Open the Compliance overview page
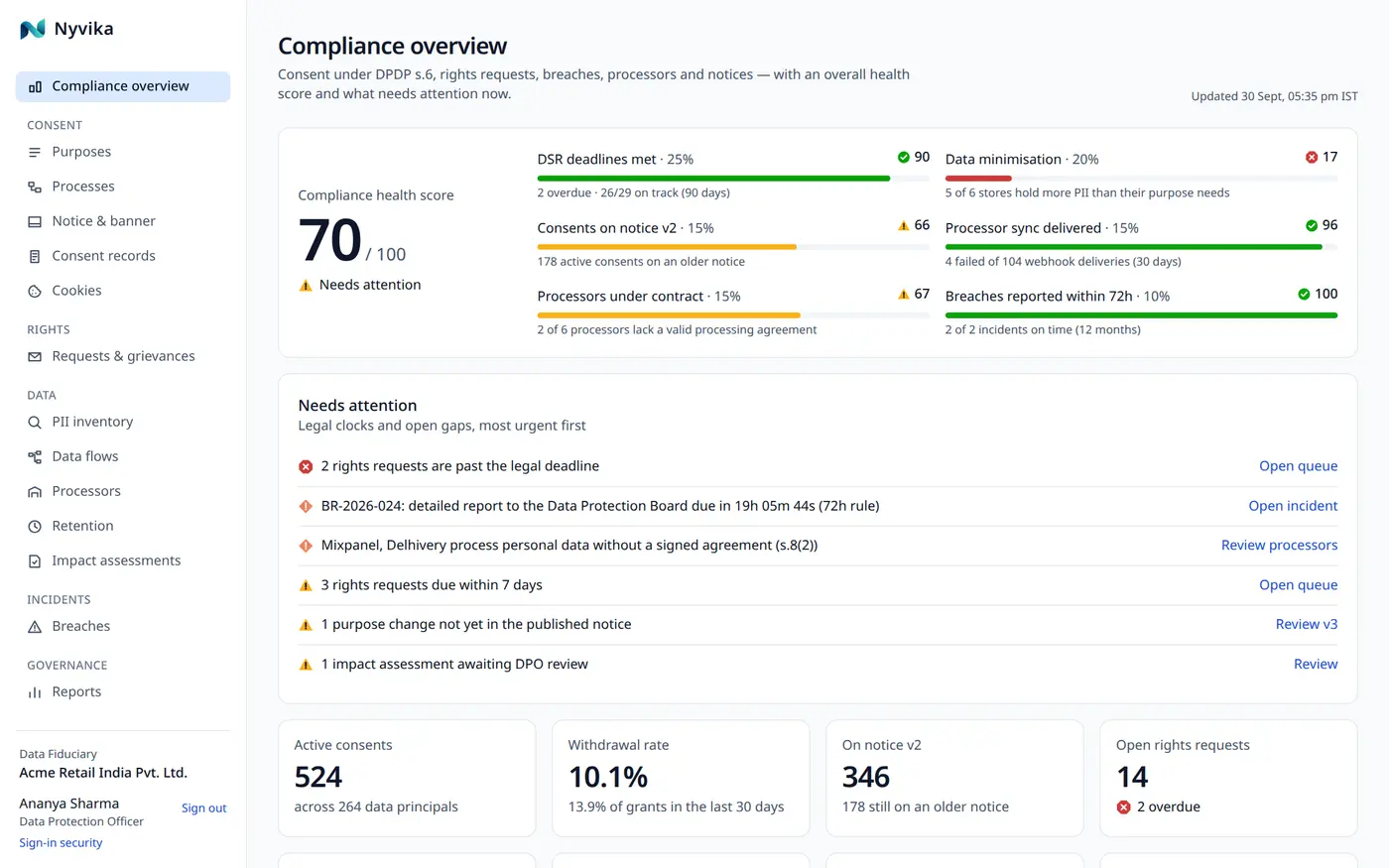Viewport: 1389px width, 868px height. (x=123, y=86)
